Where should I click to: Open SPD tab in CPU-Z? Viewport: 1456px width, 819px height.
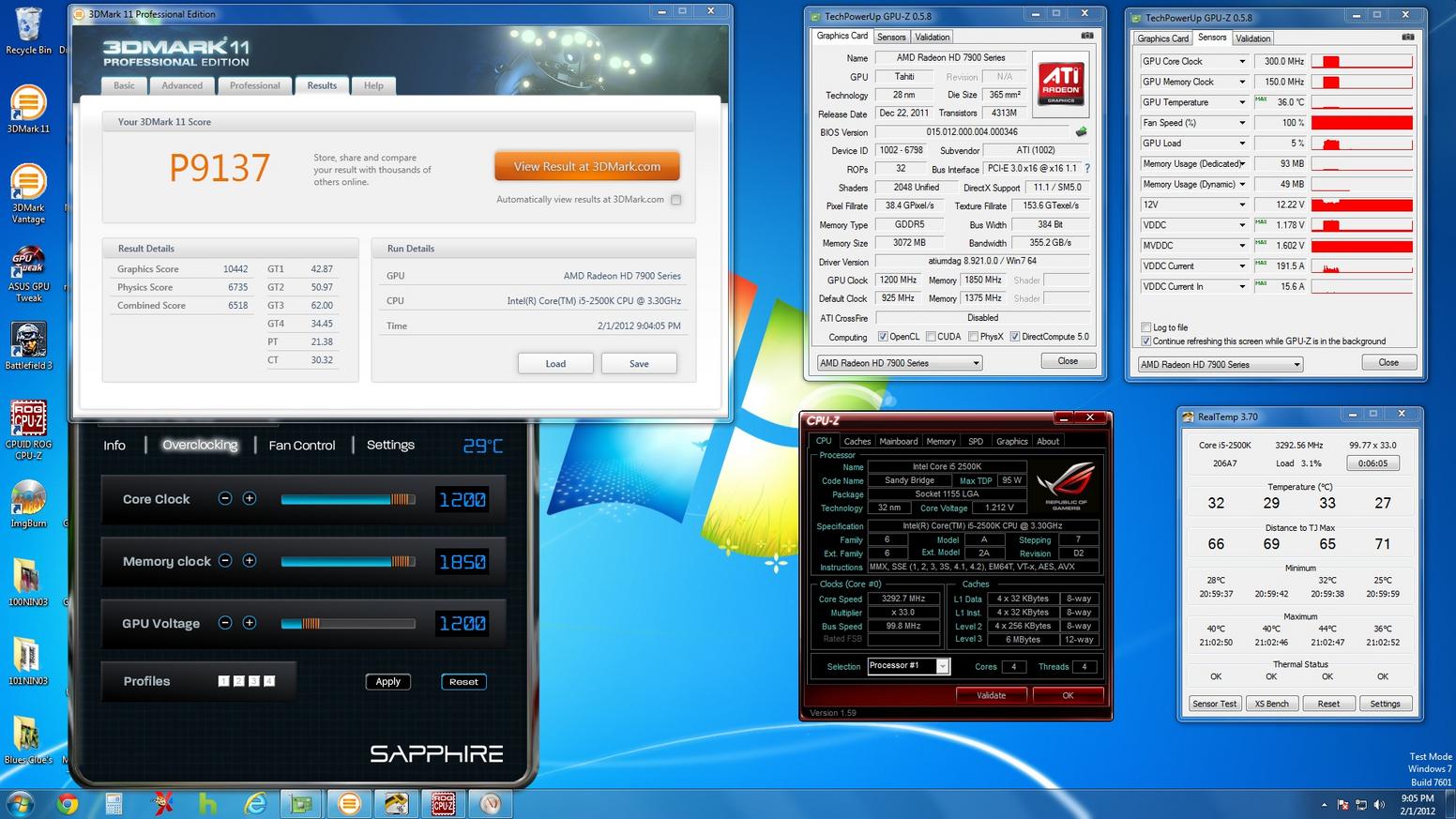point(976,441)
